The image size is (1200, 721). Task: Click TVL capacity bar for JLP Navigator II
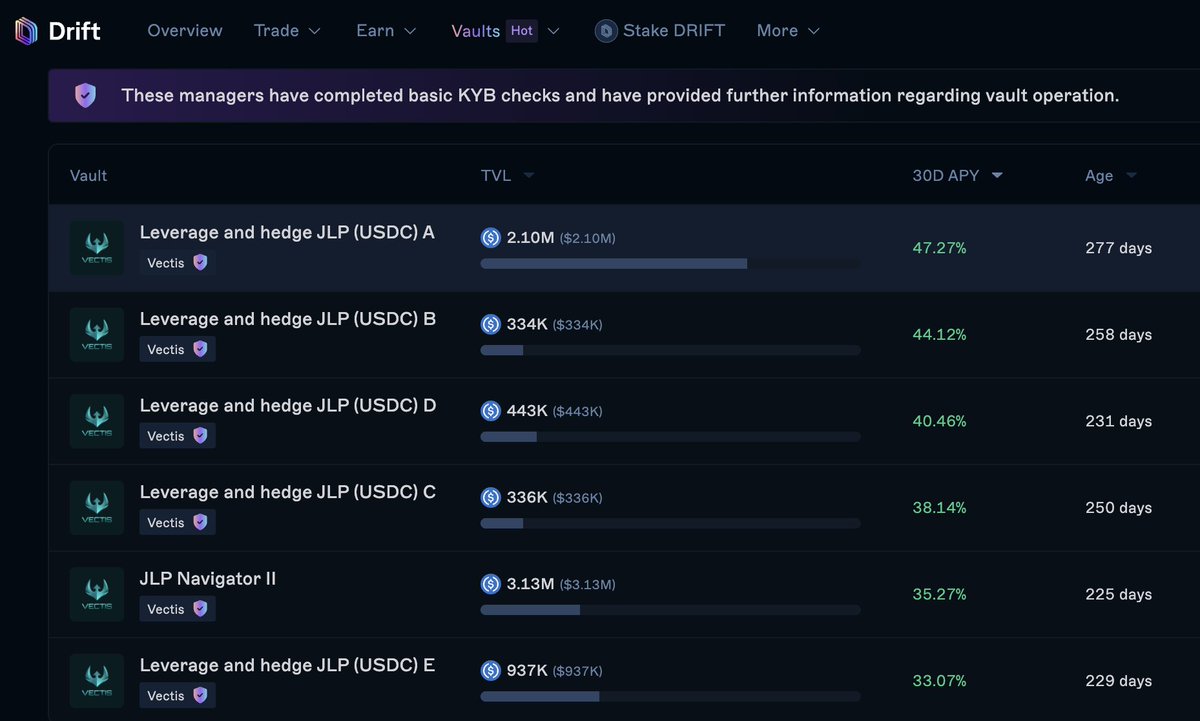[670, 610]
